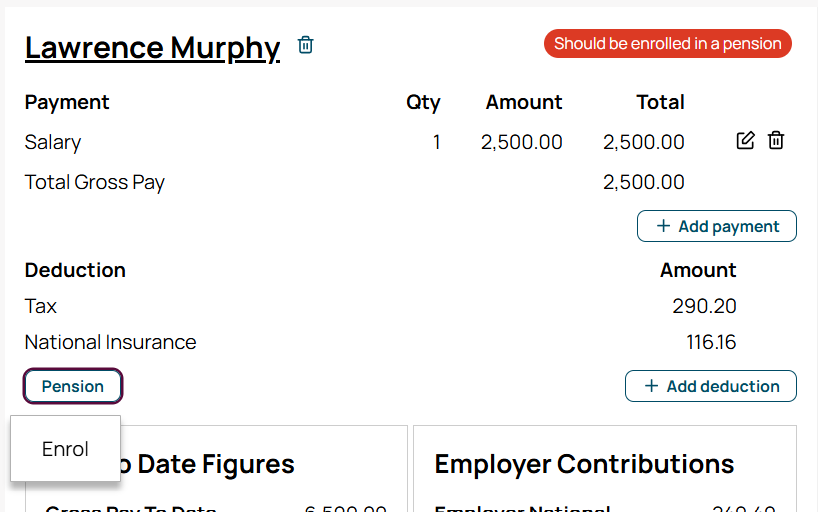Image resolution: width=818 pixels, height=512 pixels.
Task: Click the Should be enrolled in a pension badge
Action: pos(668,43)
